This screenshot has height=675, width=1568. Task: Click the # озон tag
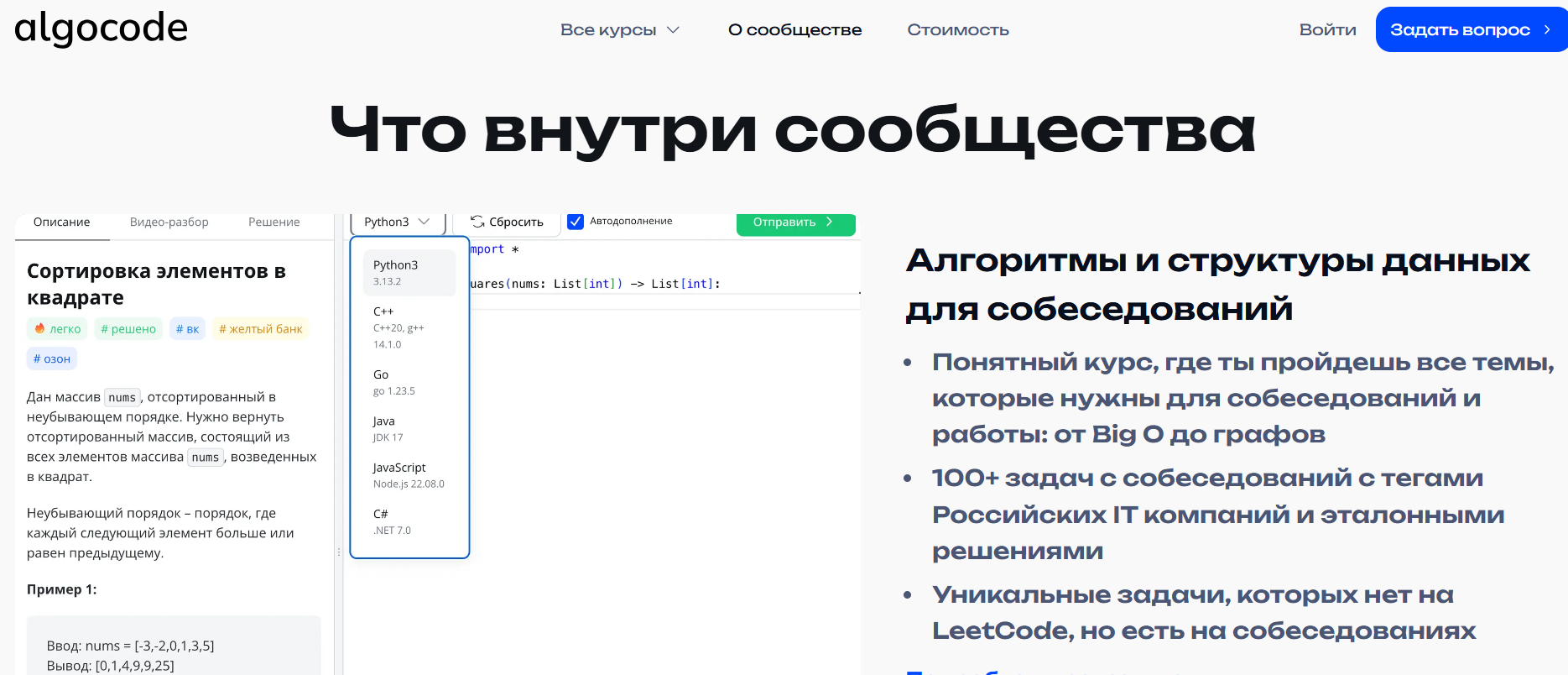click(52, 358)
